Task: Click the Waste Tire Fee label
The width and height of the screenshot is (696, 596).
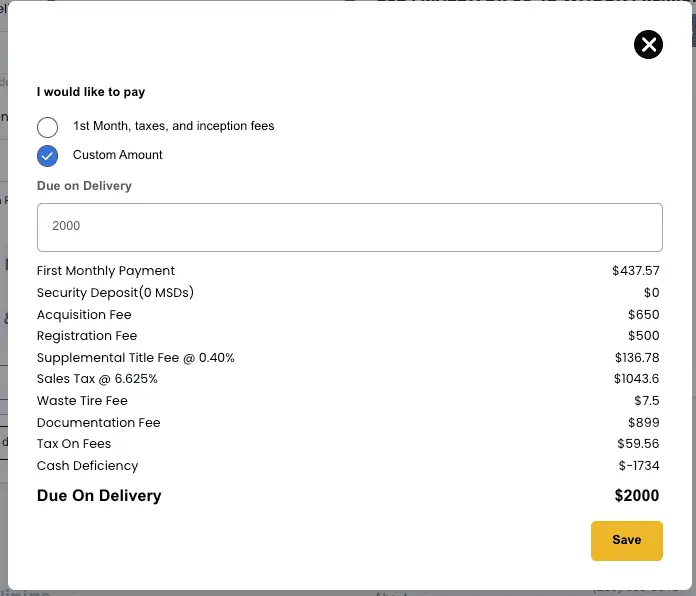Action: point(82,401)
